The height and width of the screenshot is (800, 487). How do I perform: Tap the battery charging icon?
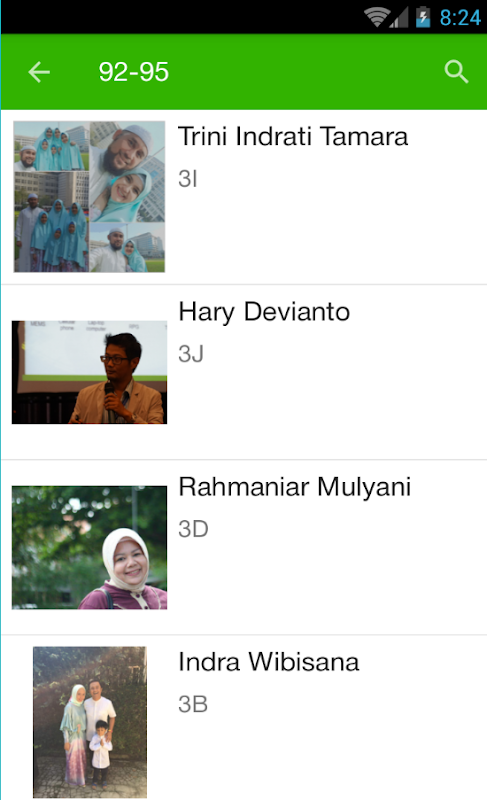(x=423, y=17)
